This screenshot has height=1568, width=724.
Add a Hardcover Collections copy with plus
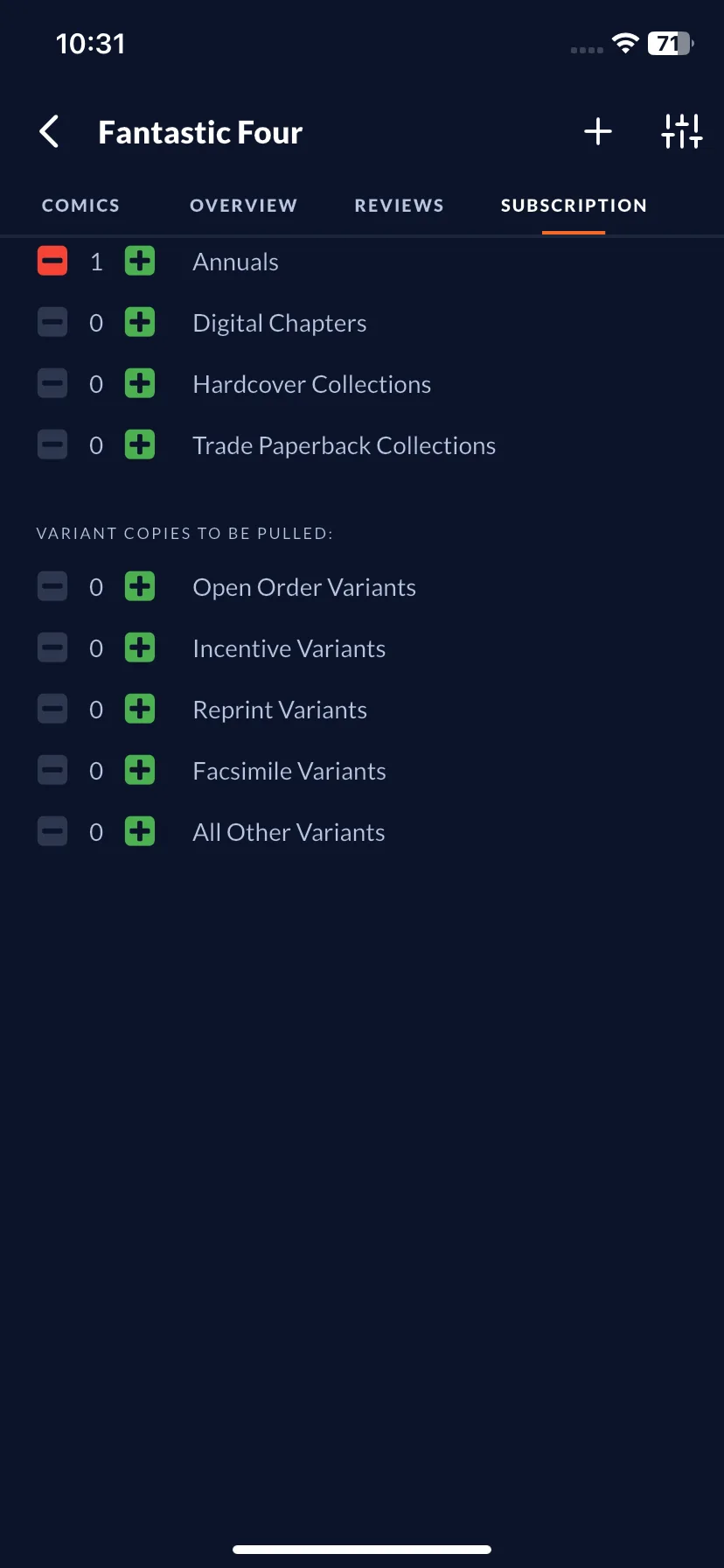(x=140, y=383)
